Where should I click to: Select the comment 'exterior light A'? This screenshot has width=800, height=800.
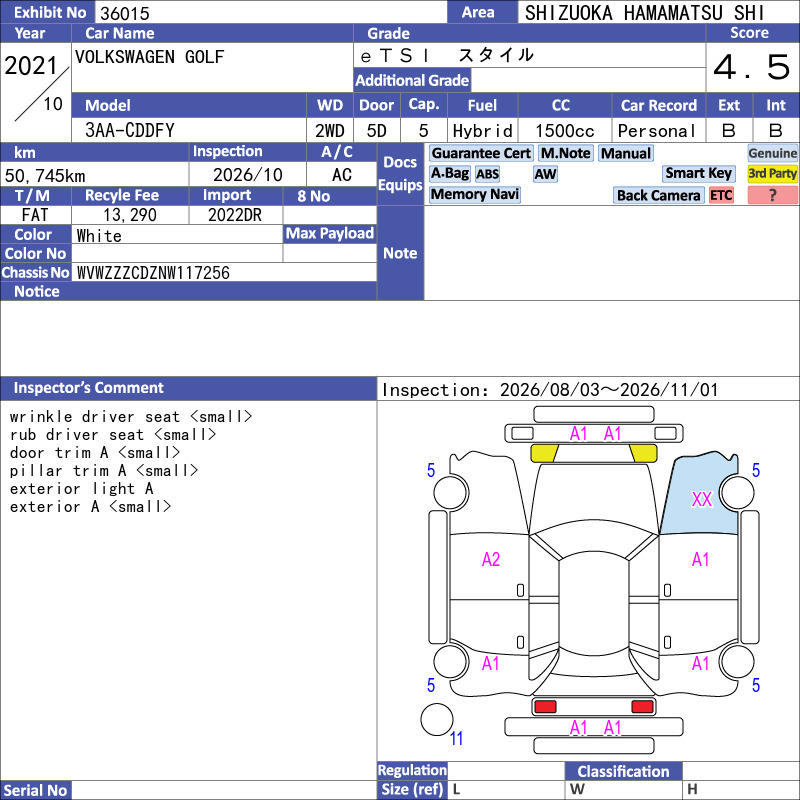pyautogui.click(x=82, y=489)
